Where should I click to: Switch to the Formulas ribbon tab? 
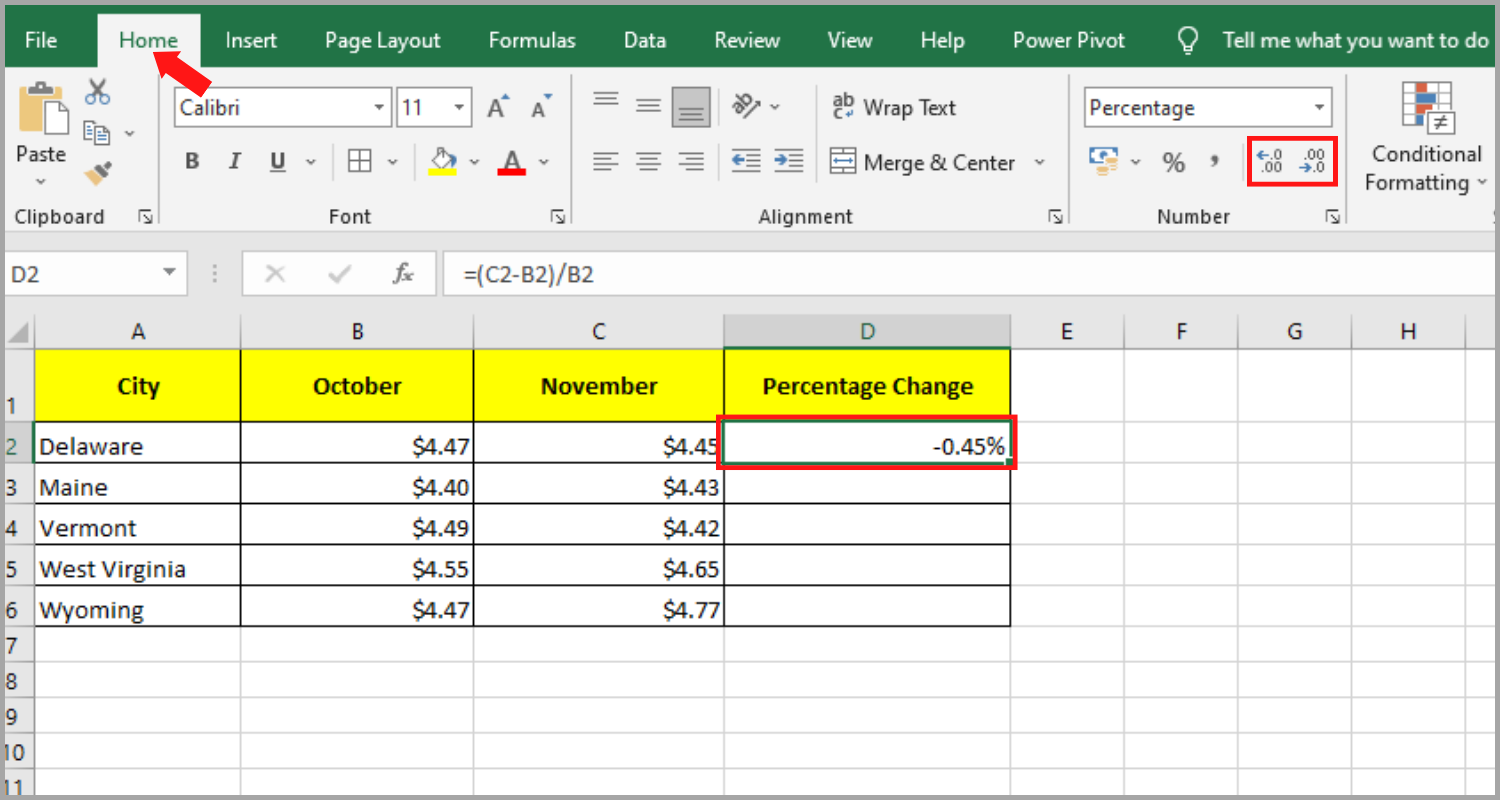pos(531,40)
